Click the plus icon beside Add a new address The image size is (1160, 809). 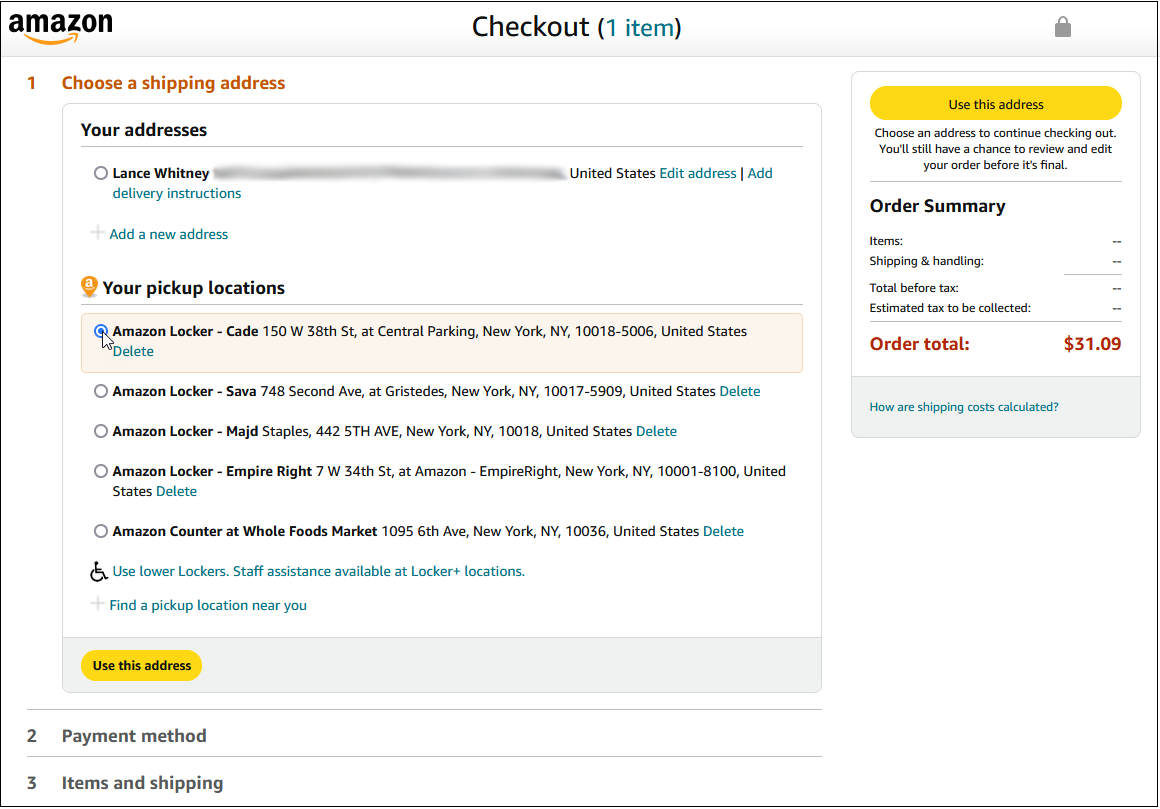click(97, 233)
